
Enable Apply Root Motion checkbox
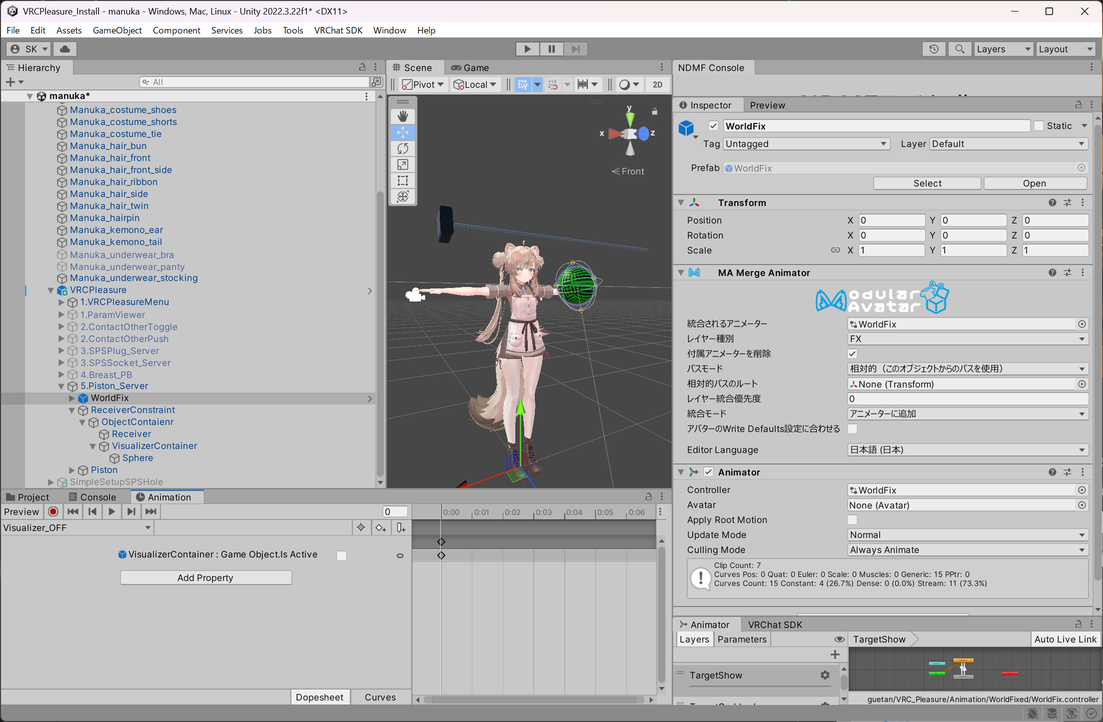pos(853,520)
